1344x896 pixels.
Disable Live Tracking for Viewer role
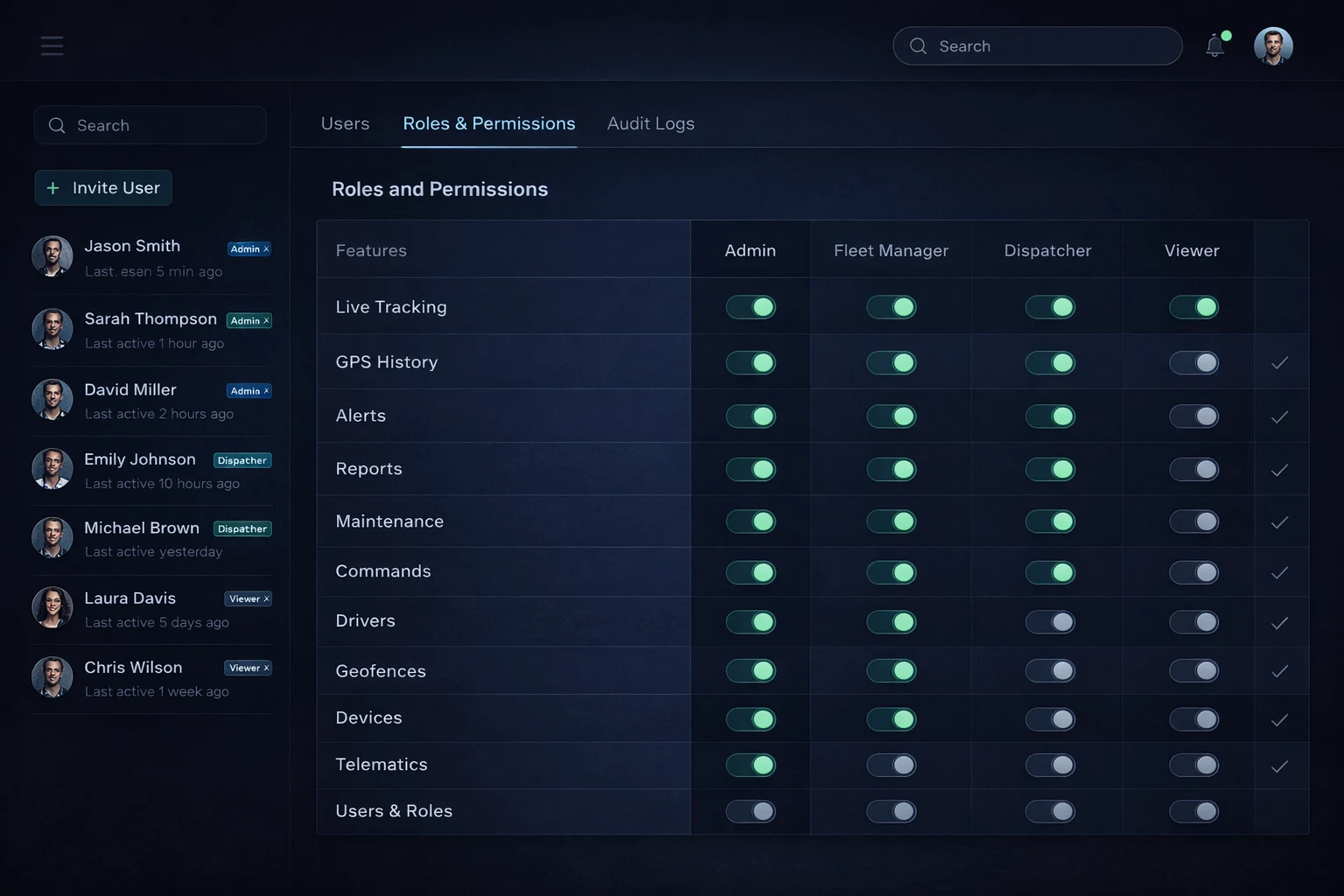pyautogui.click(x=1193, y=307)
